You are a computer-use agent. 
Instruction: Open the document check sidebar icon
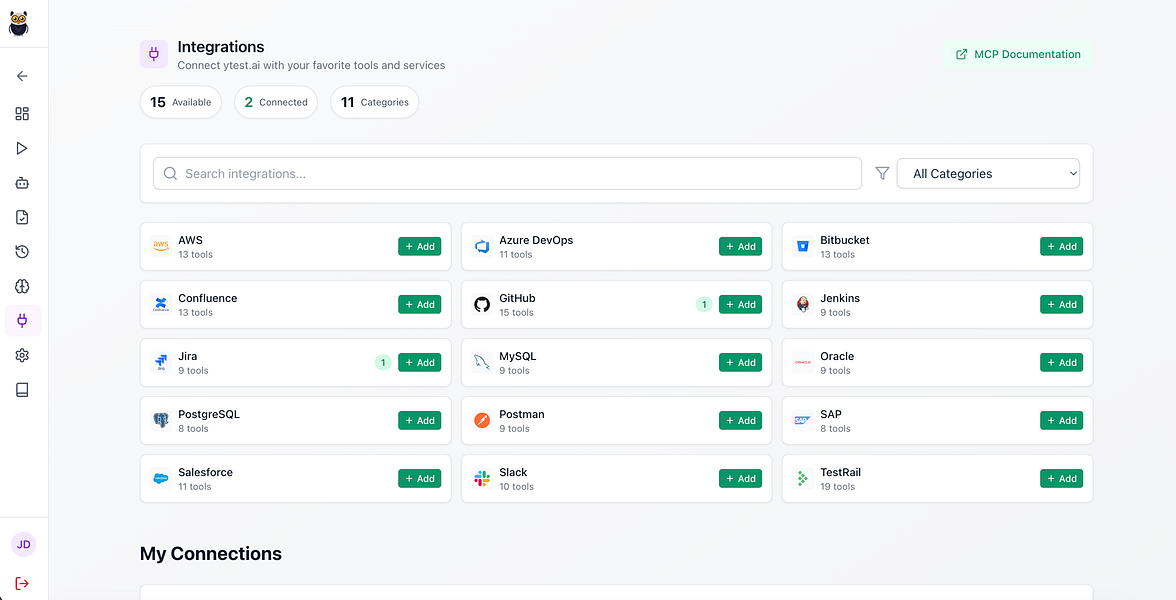click(x=22, y=217)
